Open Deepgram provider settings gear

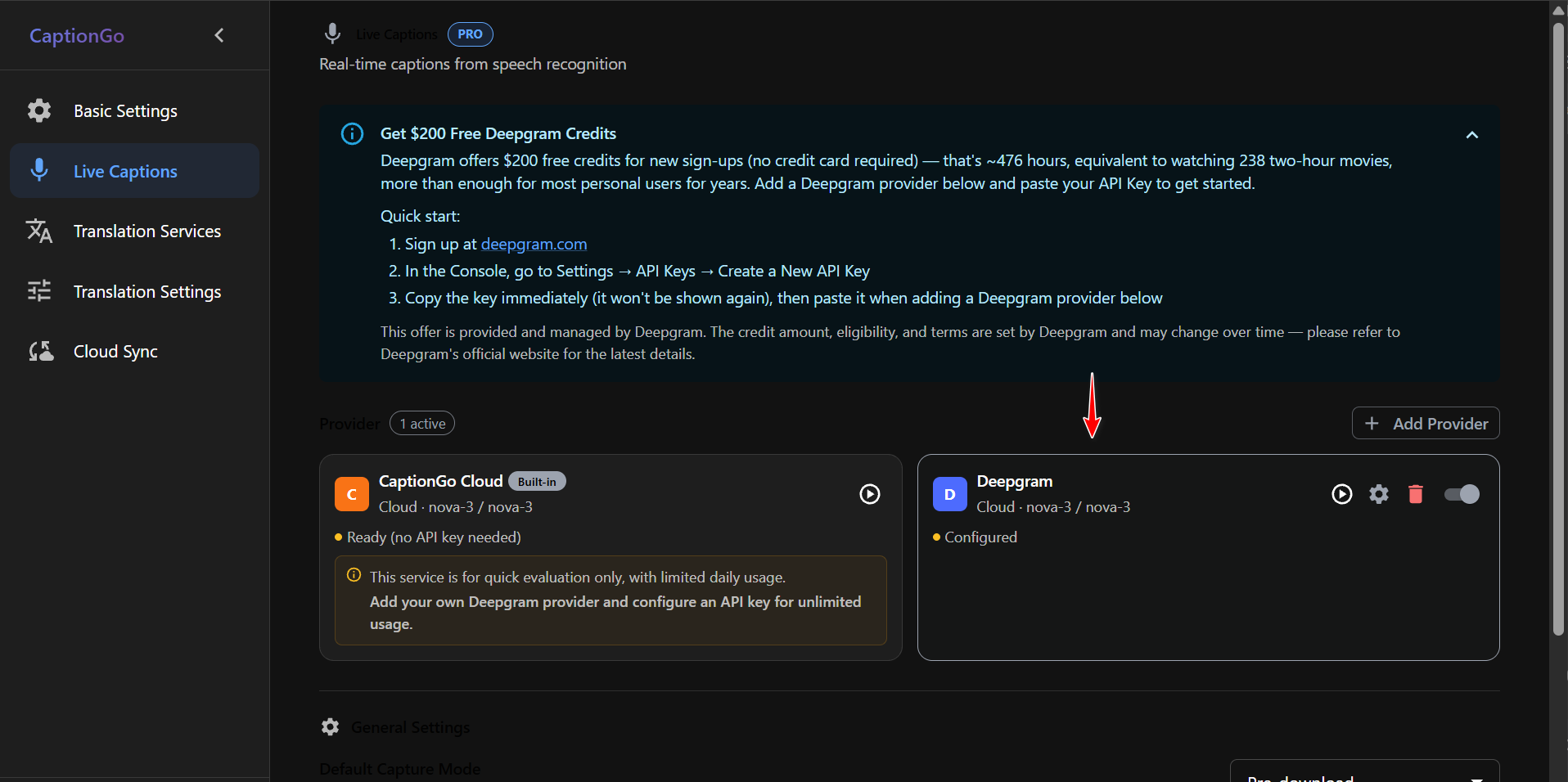click(1379, 494)
